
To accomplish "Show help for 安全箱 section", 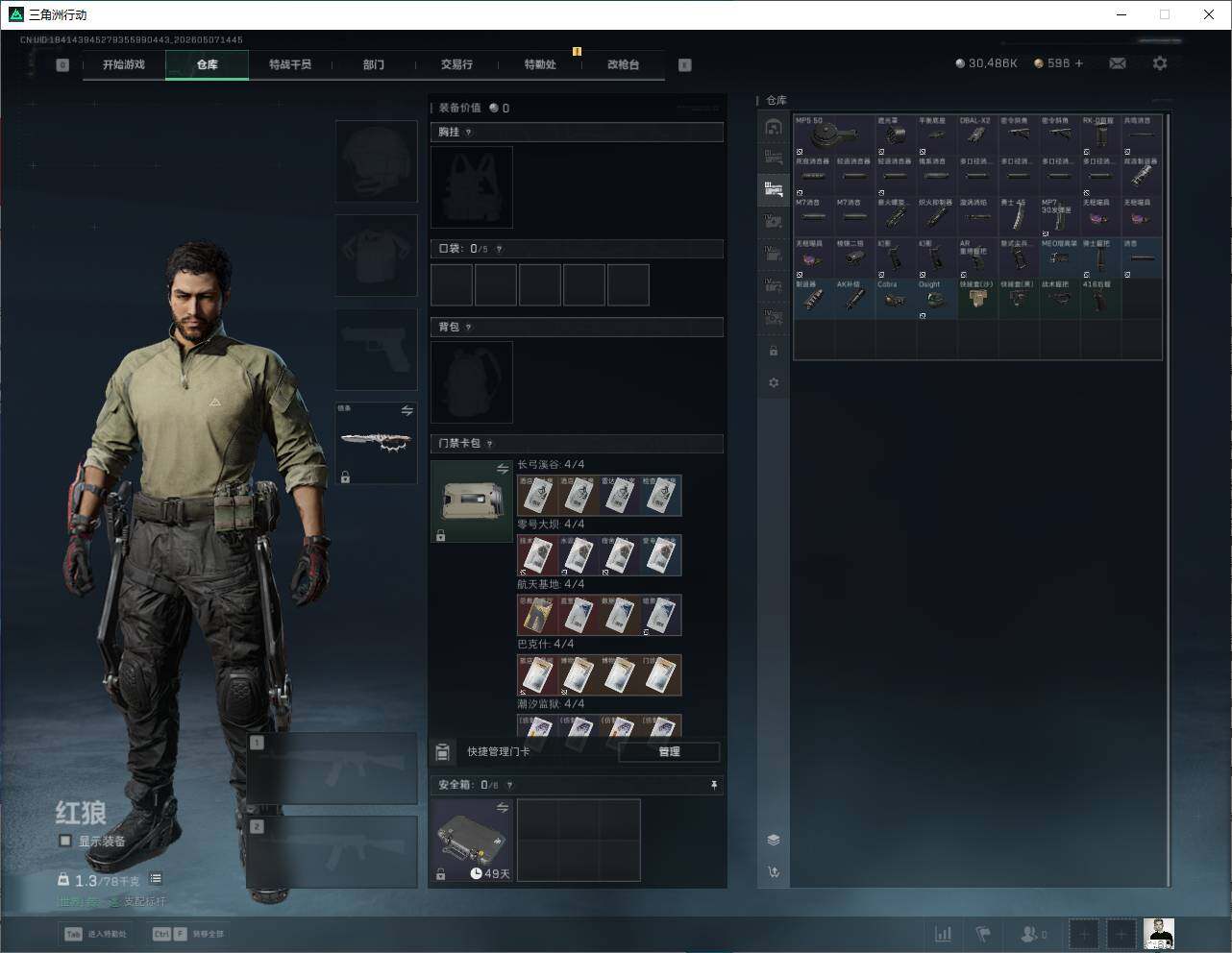I will coord(509,785).
